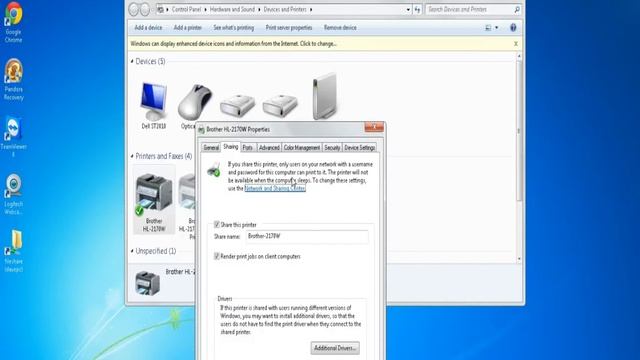The height and width of the screenshot is (360, 640).
Task: Click the vertical scrollbar in Devices and Printers
Action: point(519,131)
